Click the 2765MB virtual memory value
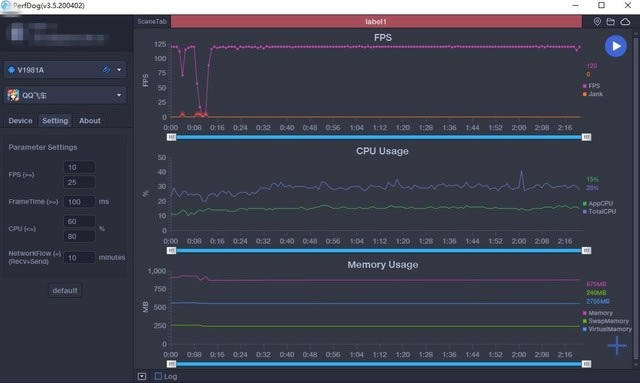The width and height of the screenshot is (640, 383). coord(598,301)
